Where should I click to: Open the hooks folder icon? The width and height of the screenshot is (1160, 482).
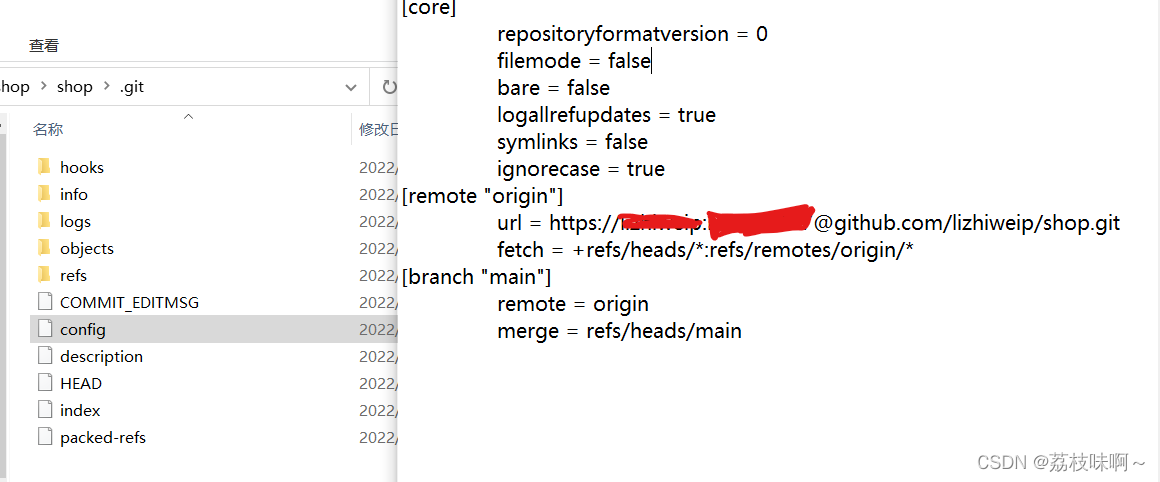pos(44,167)
